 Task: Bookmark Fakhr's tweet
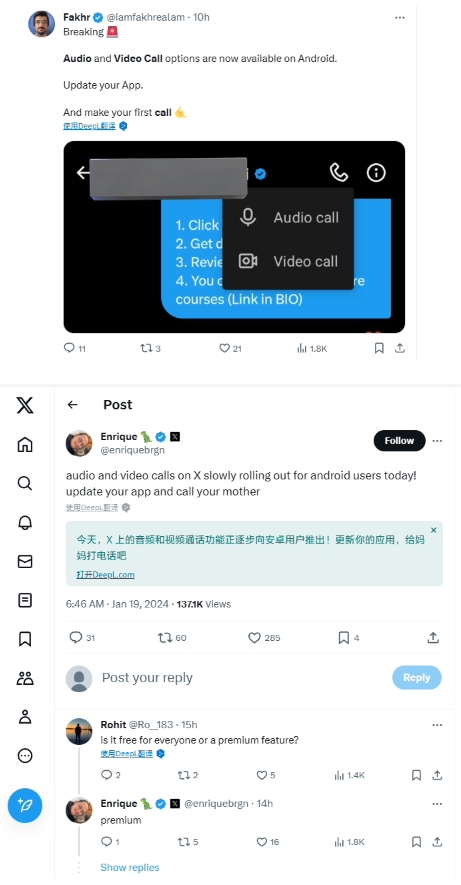click(379, 348)
